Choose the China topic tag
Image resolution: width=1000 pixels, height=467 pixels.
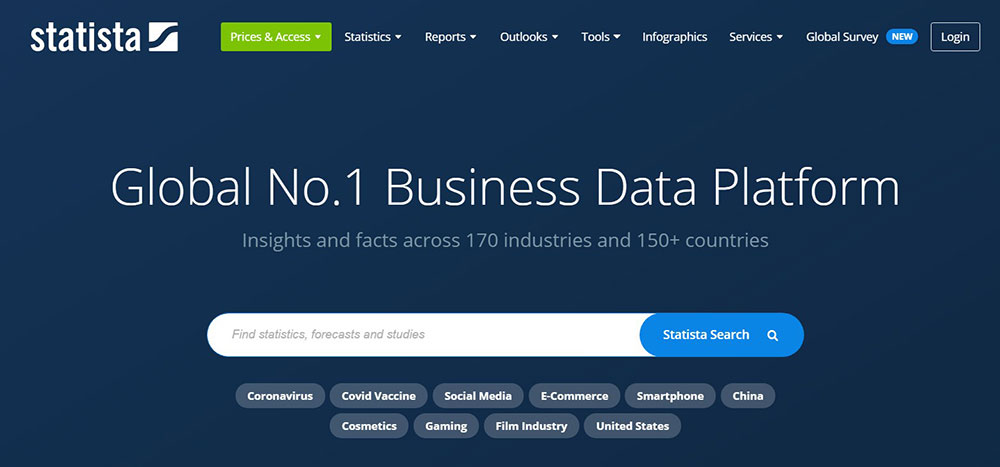pyautogui.click(x=748, y=396)
